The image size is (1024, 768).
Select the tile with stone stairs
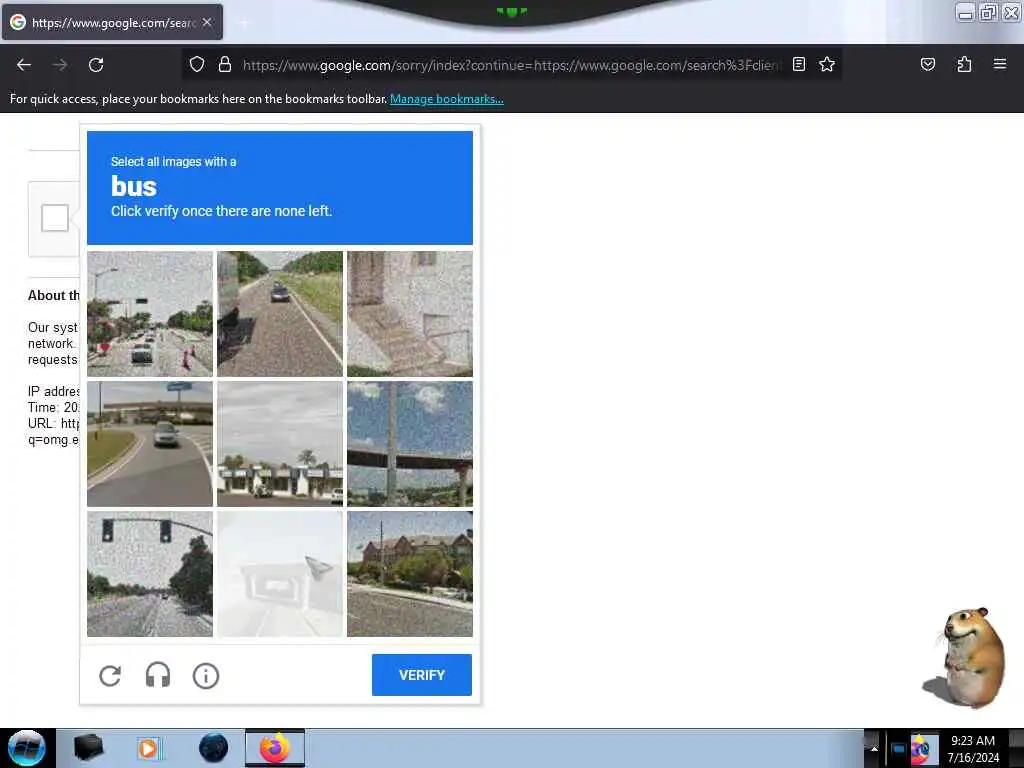(409, 314)
